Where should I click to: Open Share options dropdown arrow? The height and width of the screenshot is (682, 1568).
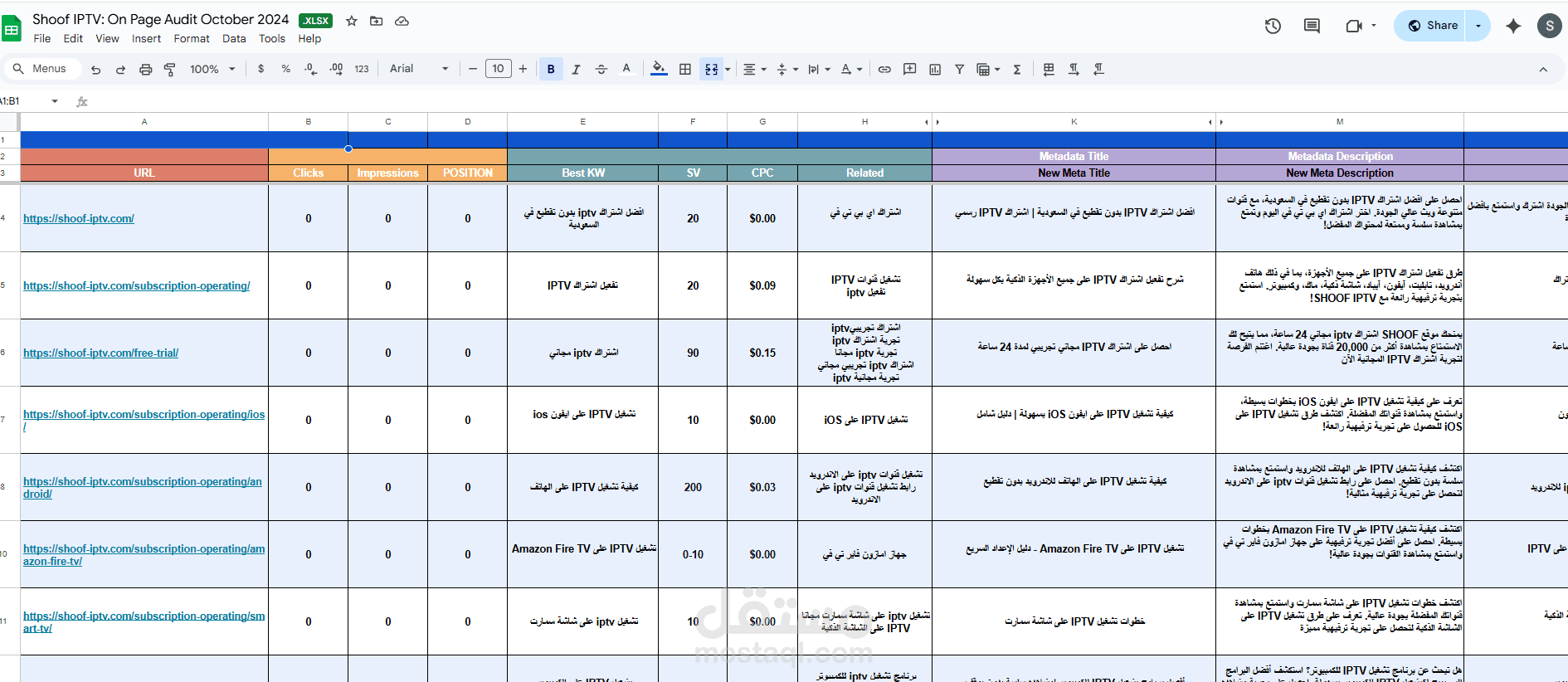[1478, 26]
